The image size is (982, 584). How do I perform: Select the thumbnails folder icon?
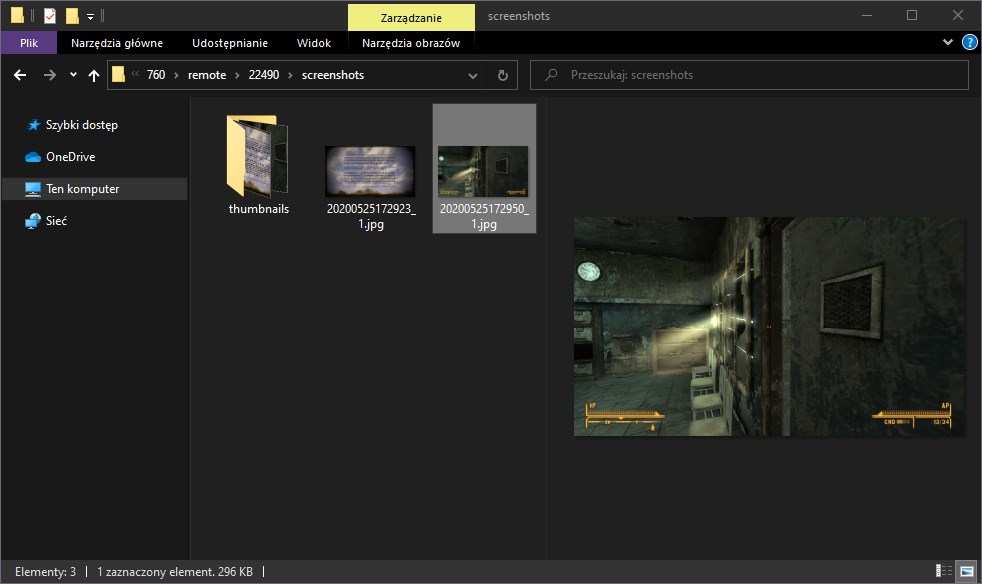pos(257,155)
